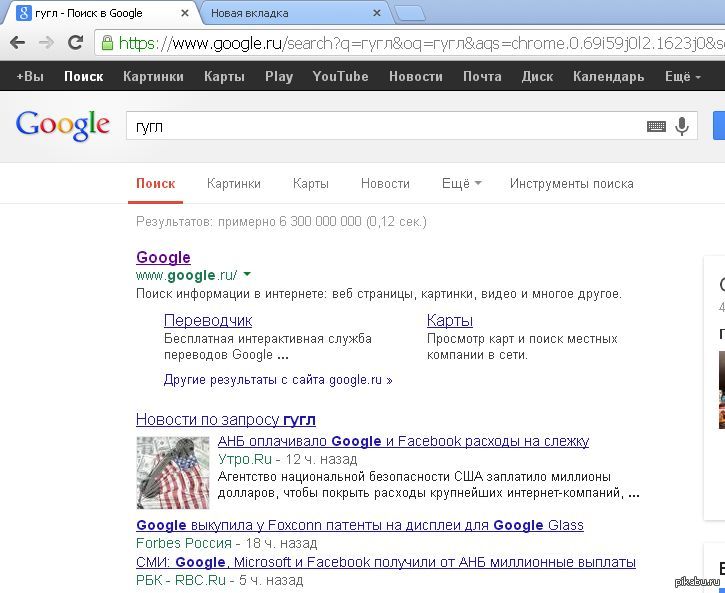Click the green padlock security icon
Image resolution: width=725 pixels, height=593 pixels.
pos(107,43)
